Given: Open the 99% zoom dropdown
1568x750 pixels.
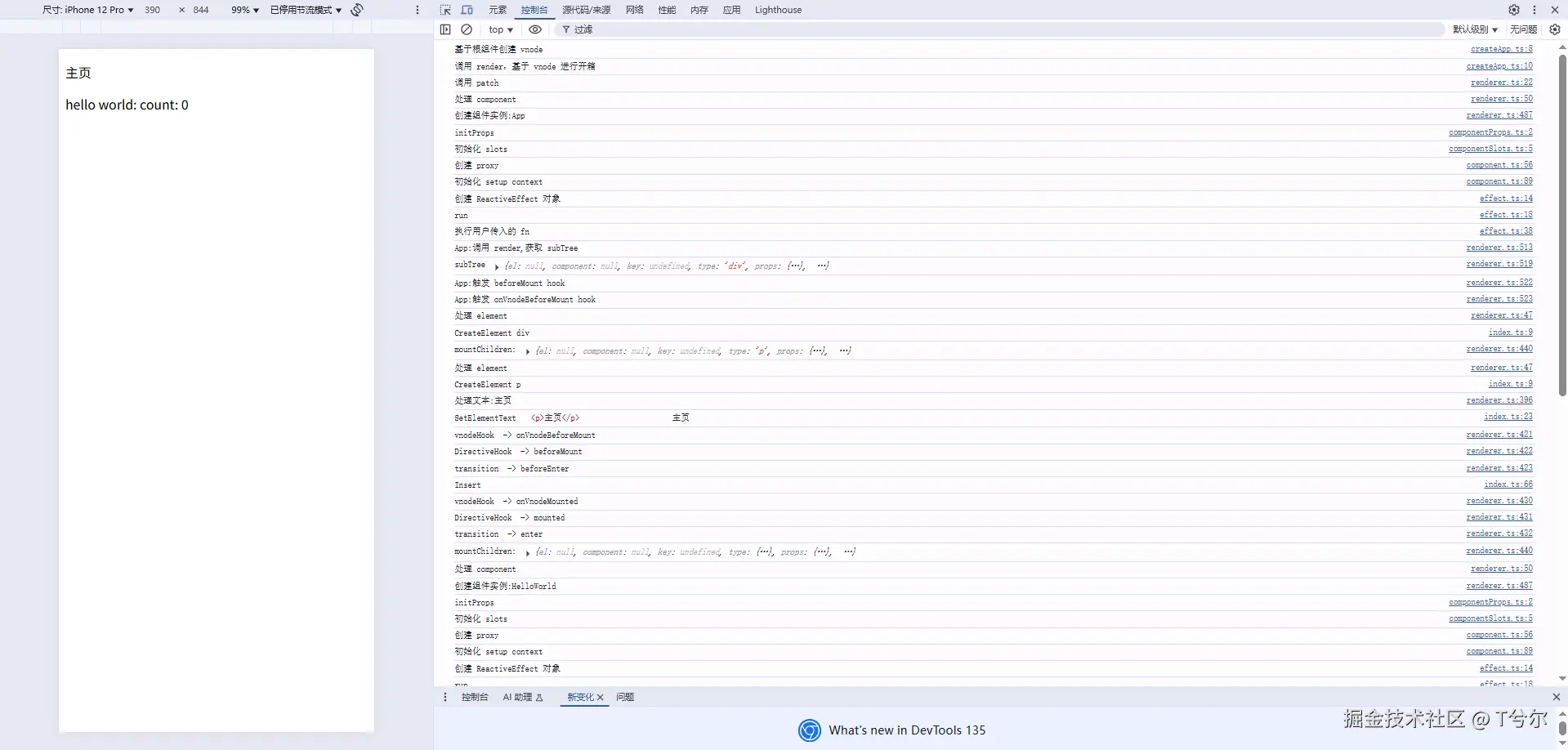Looking at the screenshot, I should tap(244, 10).
